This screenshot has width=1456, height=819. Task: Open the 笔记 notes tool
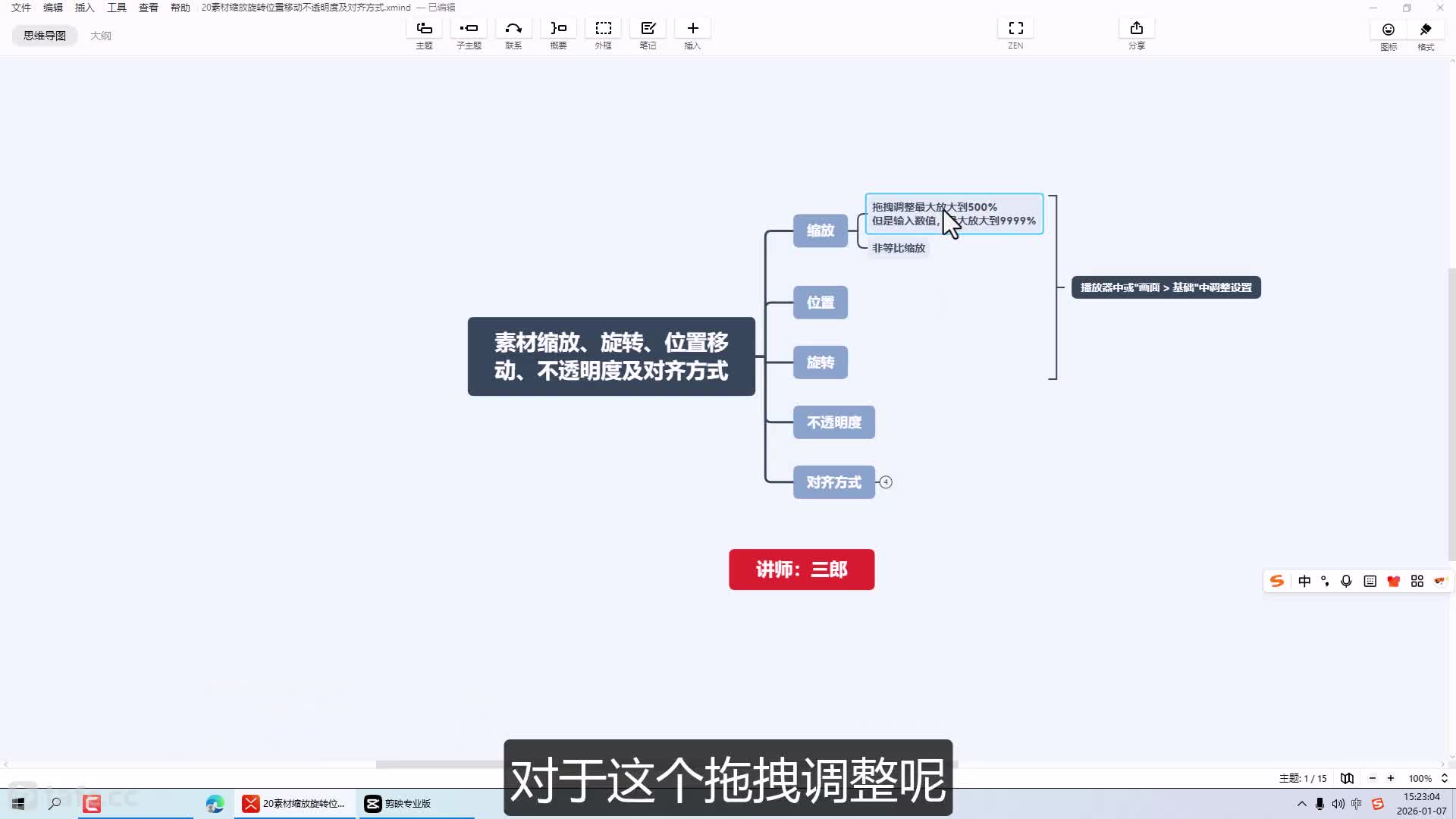pos(648,29)
